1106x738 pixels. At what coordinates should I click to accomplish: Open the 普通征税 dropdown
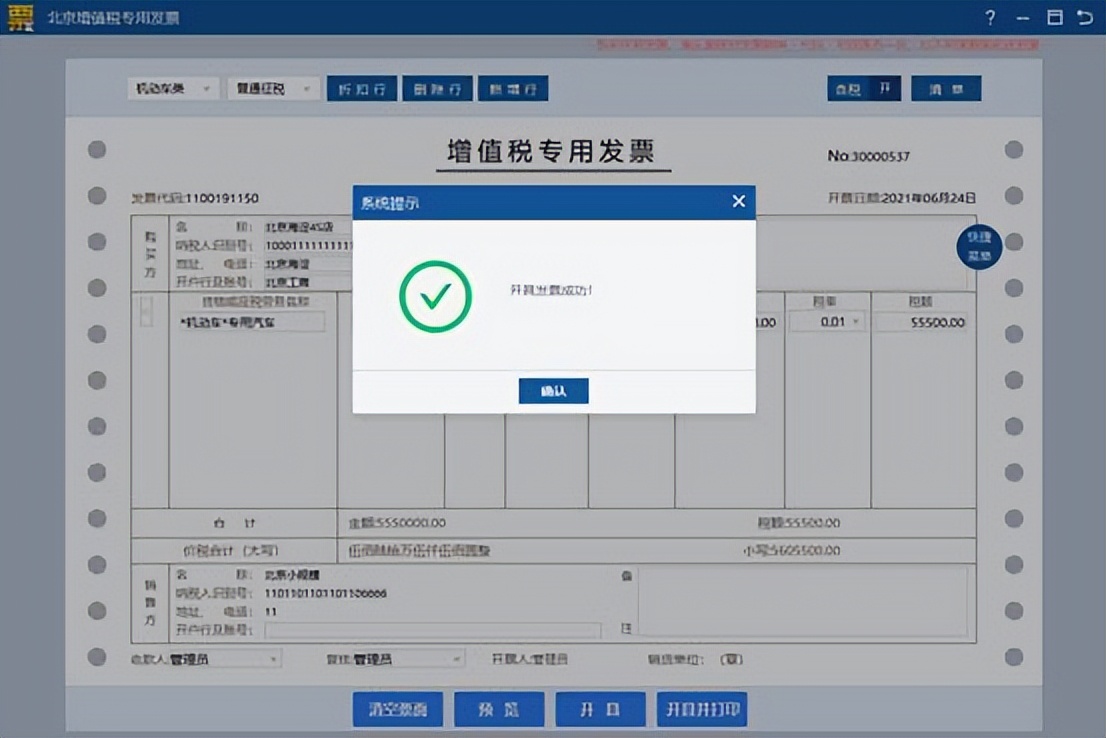coord(272,88)
